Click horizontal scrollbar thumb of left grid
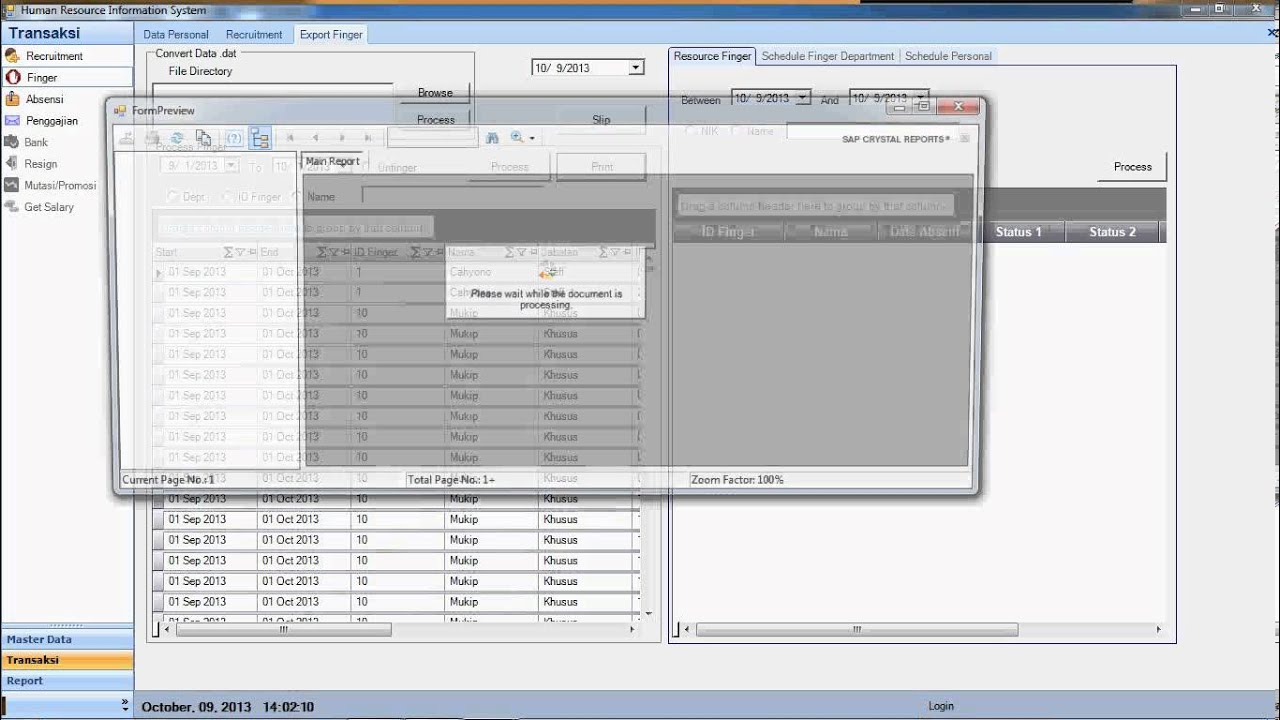The width and height of the screenshot is (1280, 720). (283, 630)
